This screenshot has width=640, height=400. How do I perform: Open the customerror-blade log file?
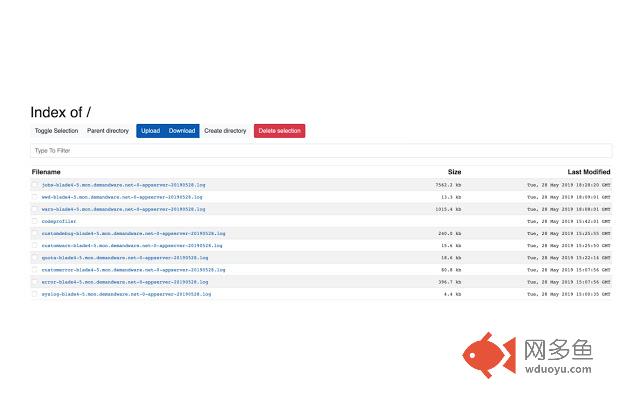(x=133, y=270)
